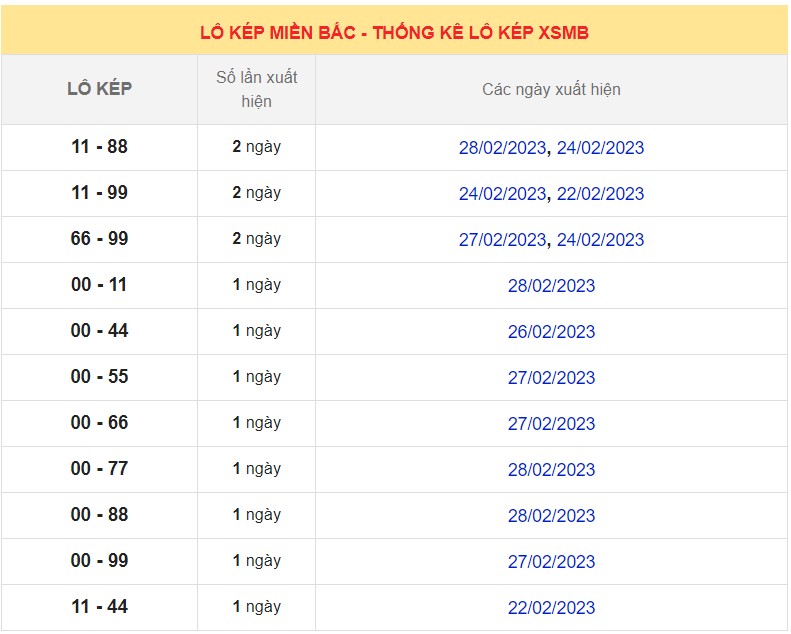Viewport: 791px width, 634px height.
Task: Open the date link for pair 00 - 11
Action: 551,286
